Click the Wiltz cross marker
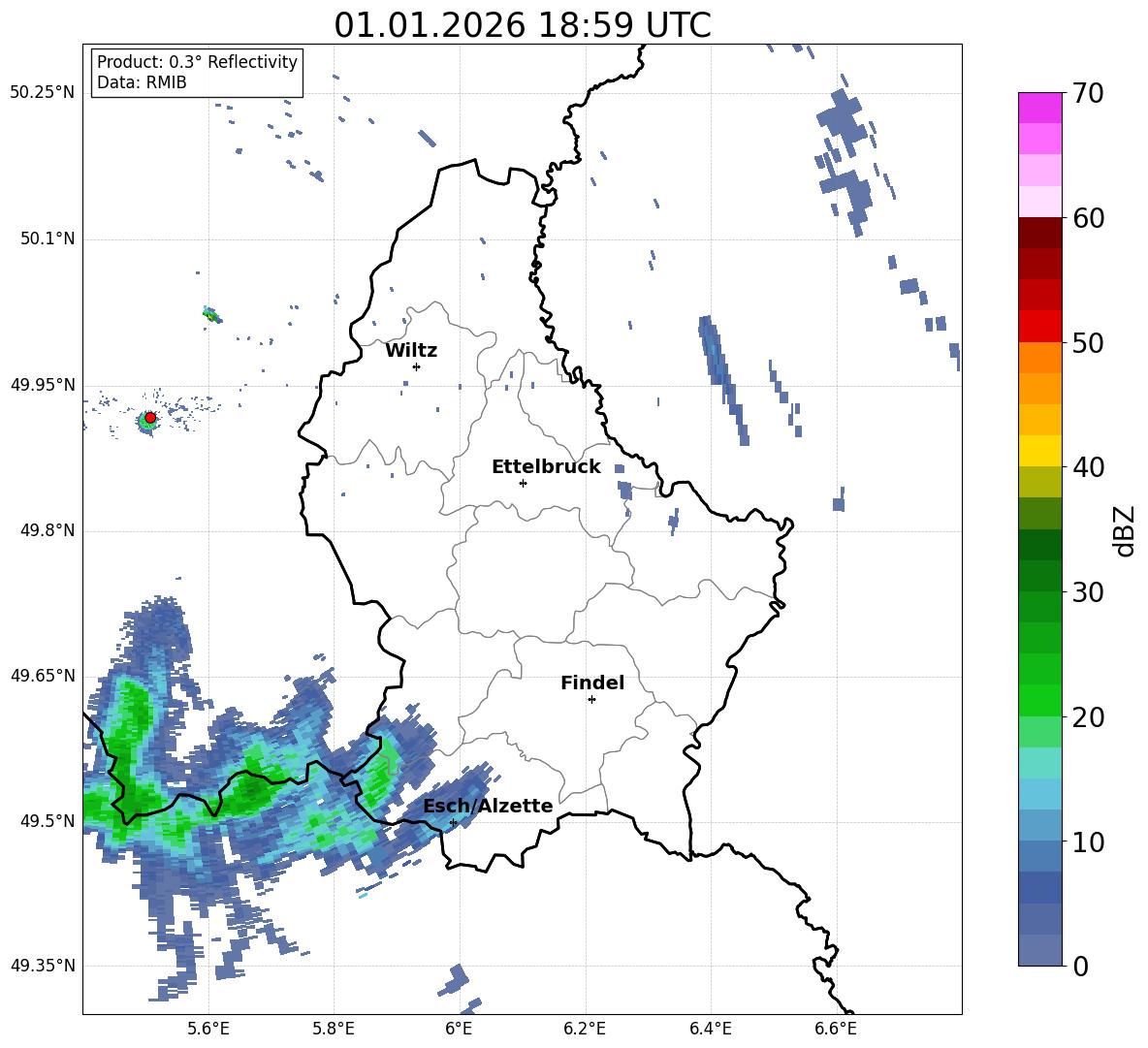1148x1048 pixels. coord(416,366)
